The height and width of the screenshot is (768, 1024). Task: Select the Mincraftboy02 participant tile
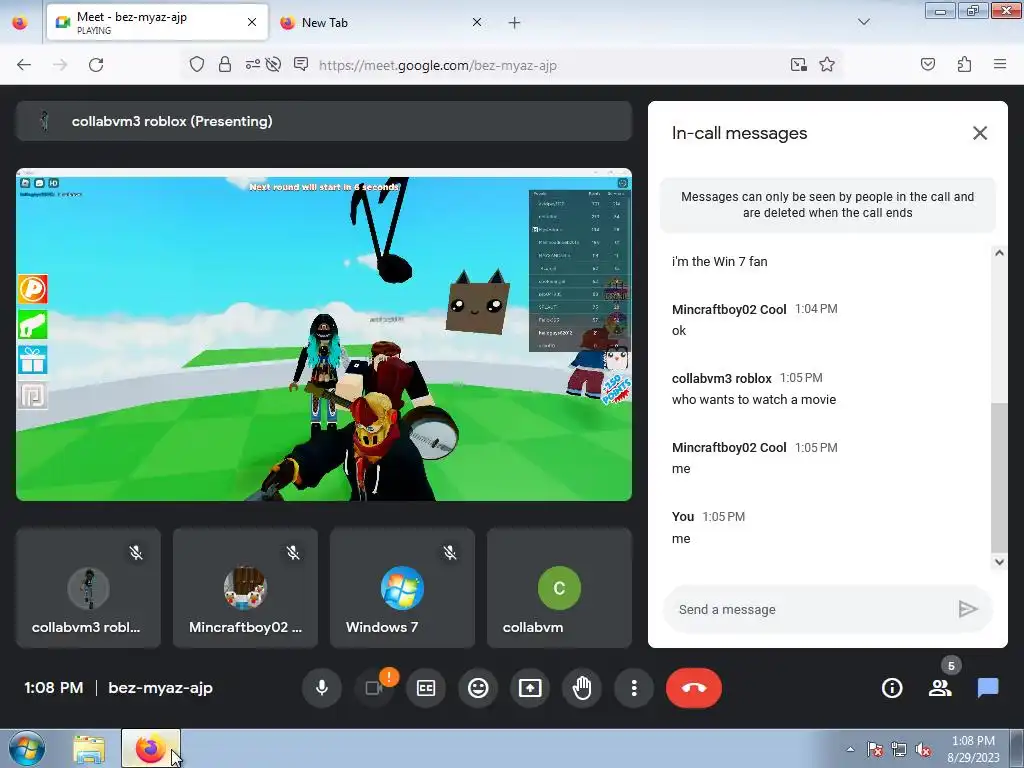(246, 588)
